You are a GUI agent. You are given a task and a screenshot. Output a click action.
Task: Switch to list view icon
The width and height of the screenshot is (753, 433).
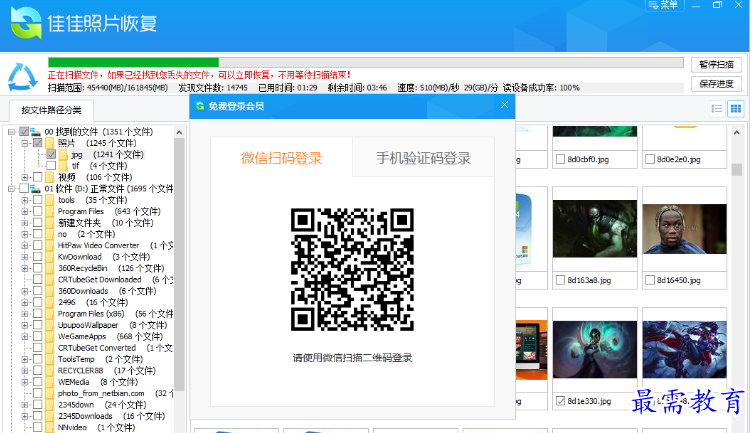click(717, 109)
